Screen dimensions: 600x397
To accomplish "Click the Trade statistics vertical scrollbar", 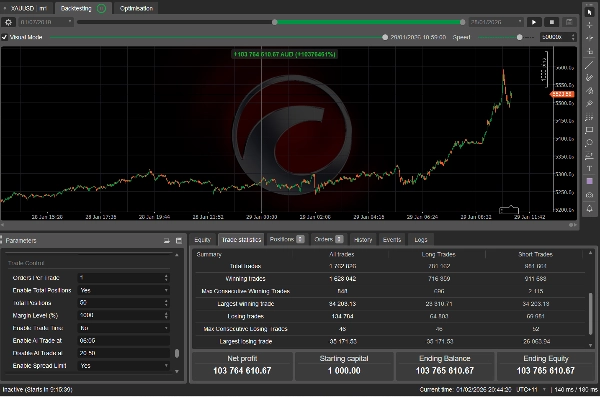I will (590, 313).
